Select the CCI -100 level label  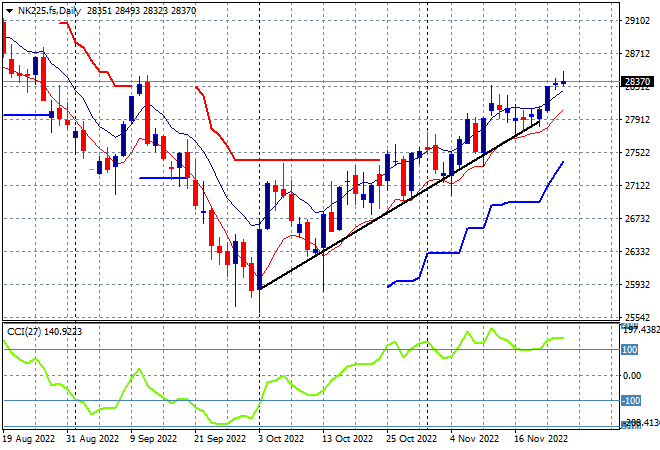631,400
